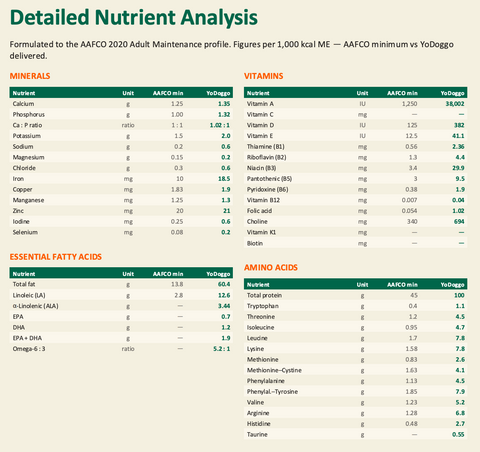Viewport: 480px width, 452px height.
Task: Select the "Omega-6 : 3" row label
Action: pos(29,349)
